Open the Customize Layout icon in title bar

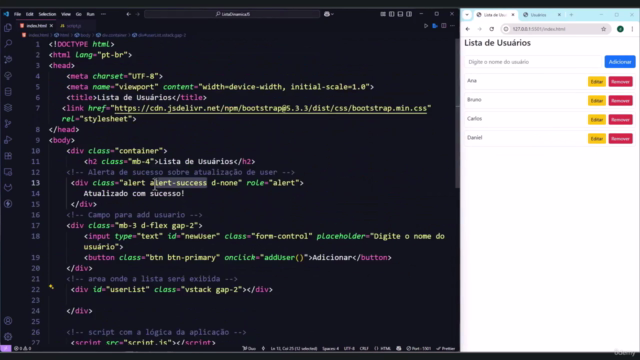click(383, 14)
